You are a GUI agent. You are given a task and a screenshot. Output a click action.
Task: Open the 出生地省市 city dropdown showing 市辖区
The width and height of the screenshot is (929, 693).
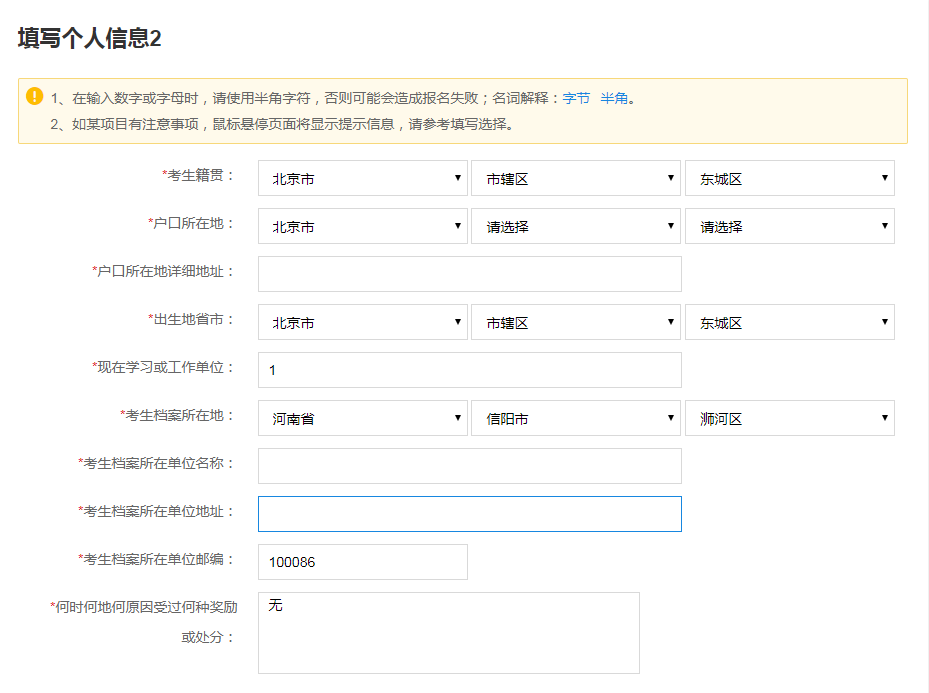[576, 322]
